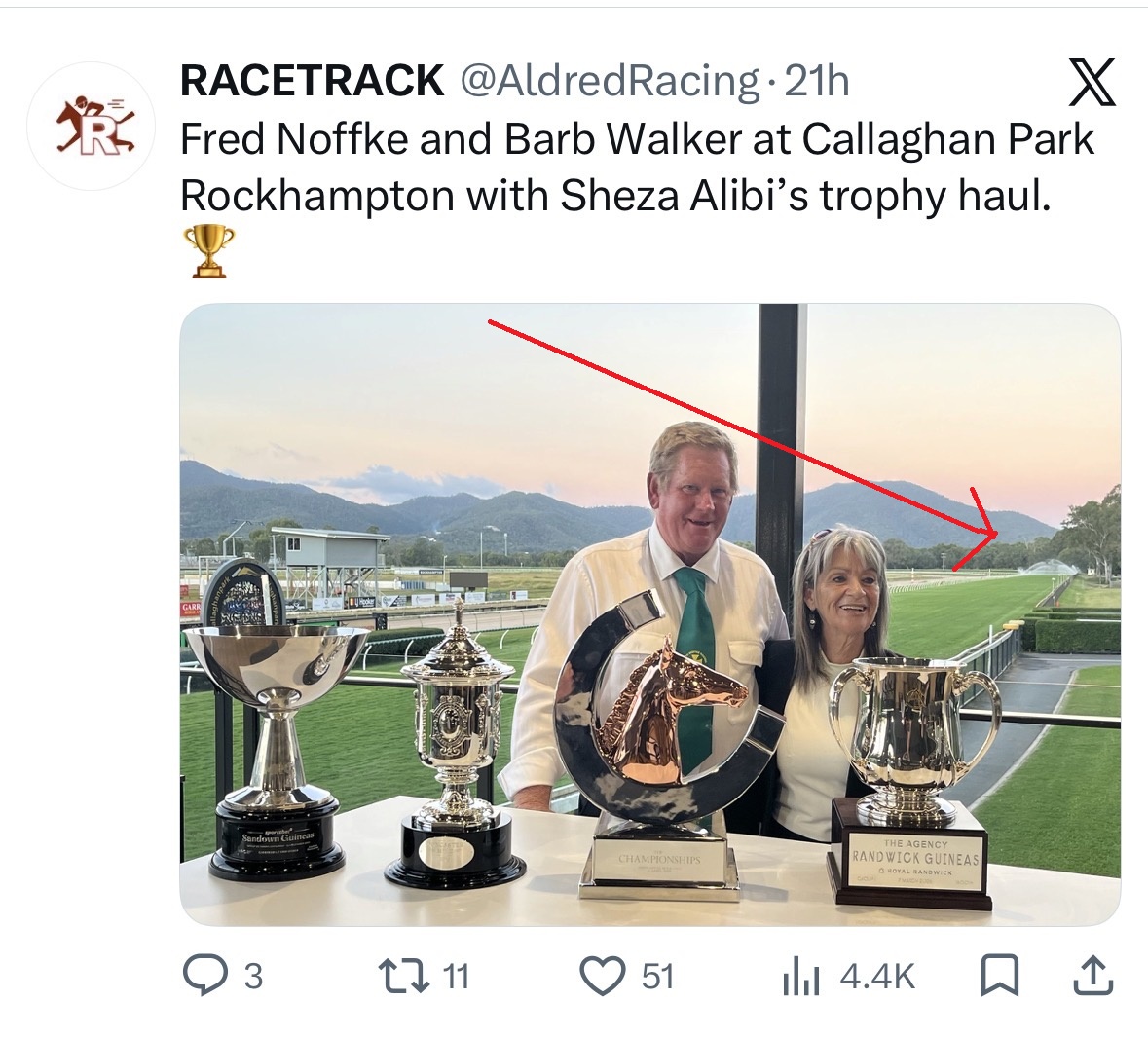Like the tweet with the heart icon
The width and height of the screenshot is (1148, 1039).
604,975
